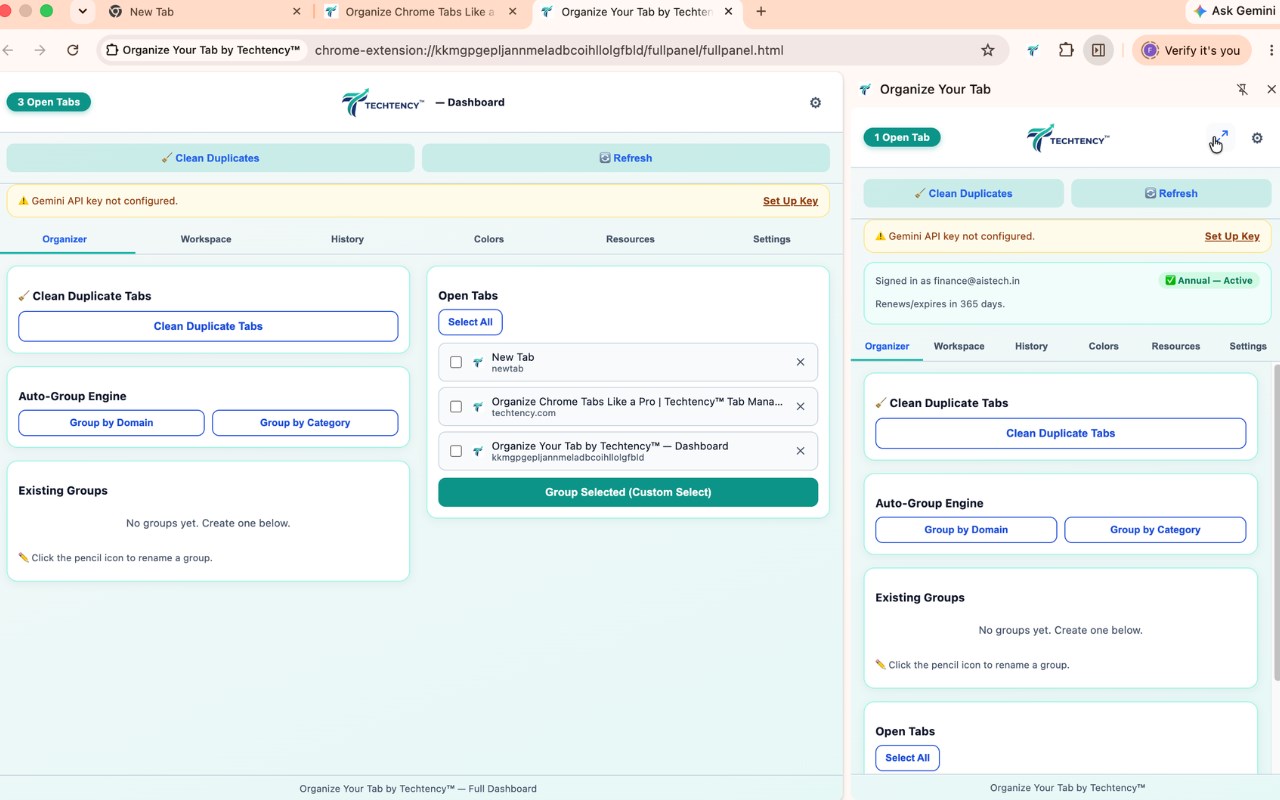
Task: Close the New Tab entry in Open Tabs list
Action: click(800, 362)
